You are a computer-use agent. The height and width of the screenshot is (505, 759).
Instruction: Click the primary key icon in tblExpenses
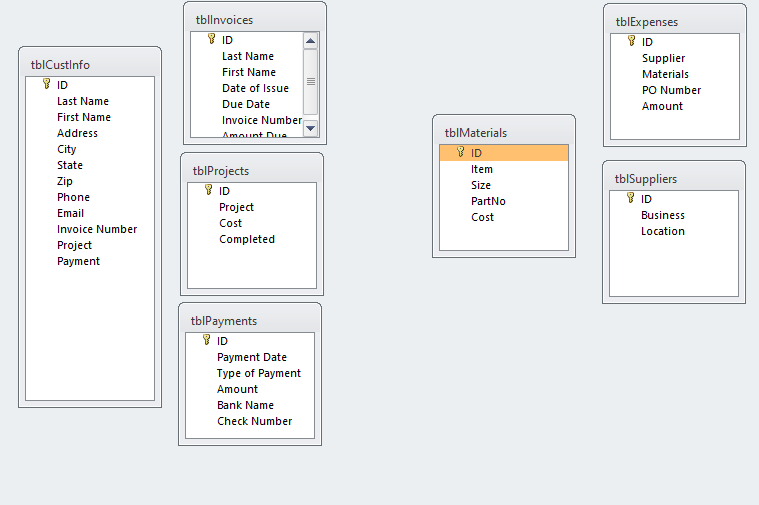(632, 41)
